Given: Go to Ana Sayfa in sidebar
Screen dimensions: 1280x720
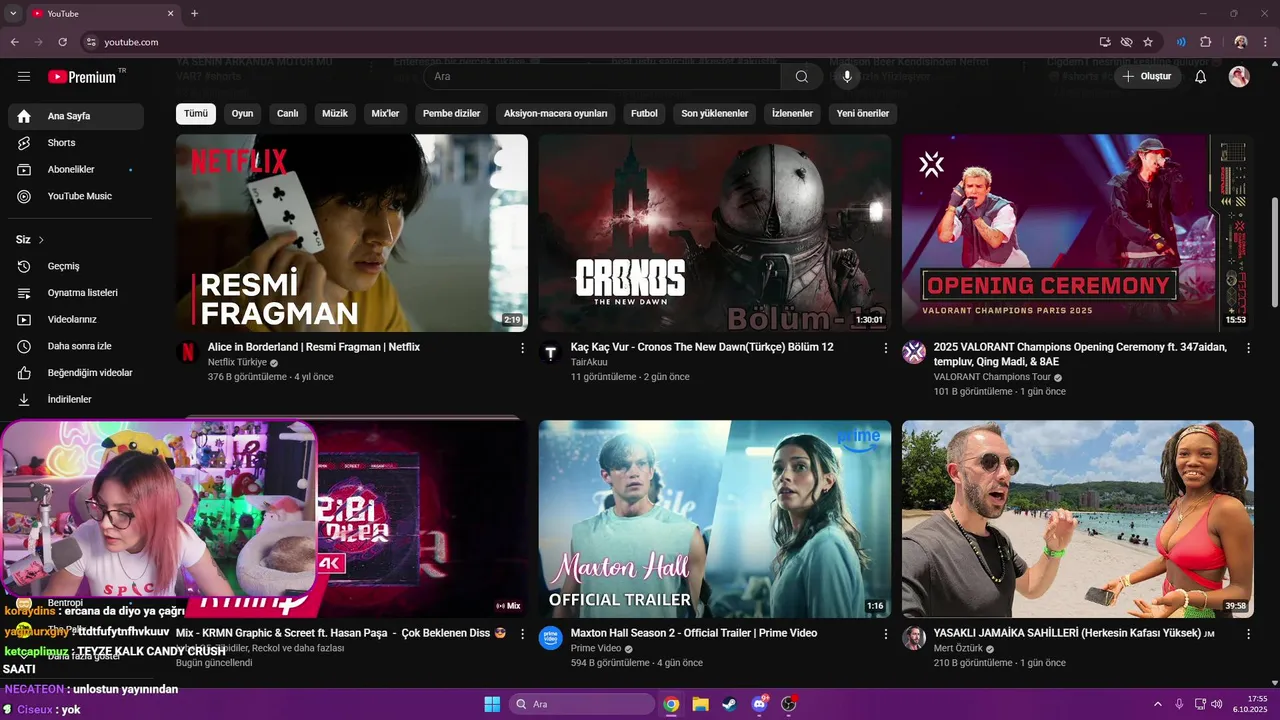Looking at the screenshot, I should pyautogui.click(x=76, y=116).
